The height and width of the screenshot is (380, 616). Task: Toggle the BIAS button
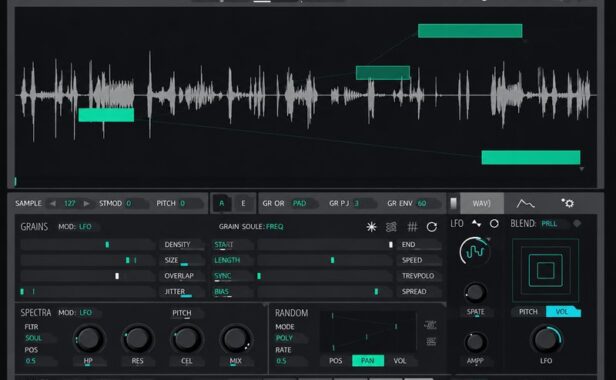[x=232, y=292]
